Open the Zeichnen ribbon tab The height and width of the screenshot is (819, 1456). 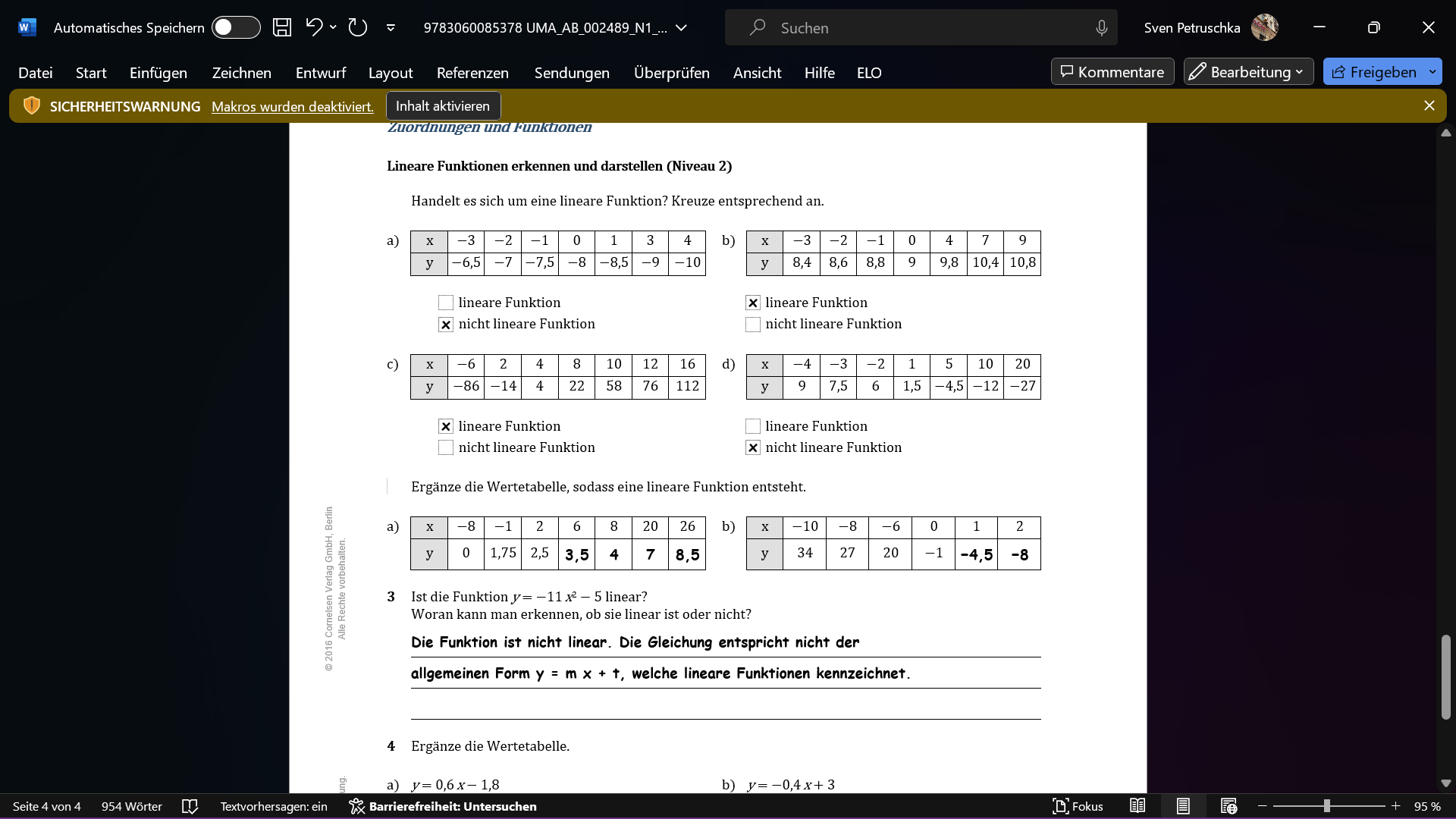coord(242,73)
